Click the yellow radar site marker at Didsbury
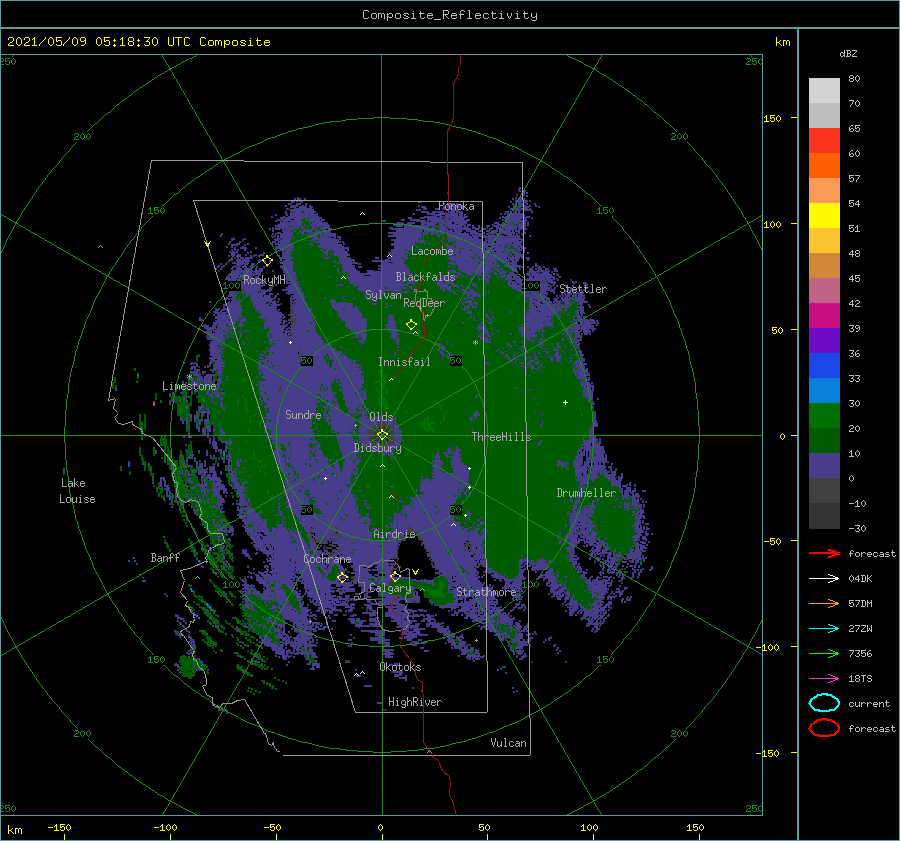This screenshot has width=900, height=841. (x=382, y=435)
